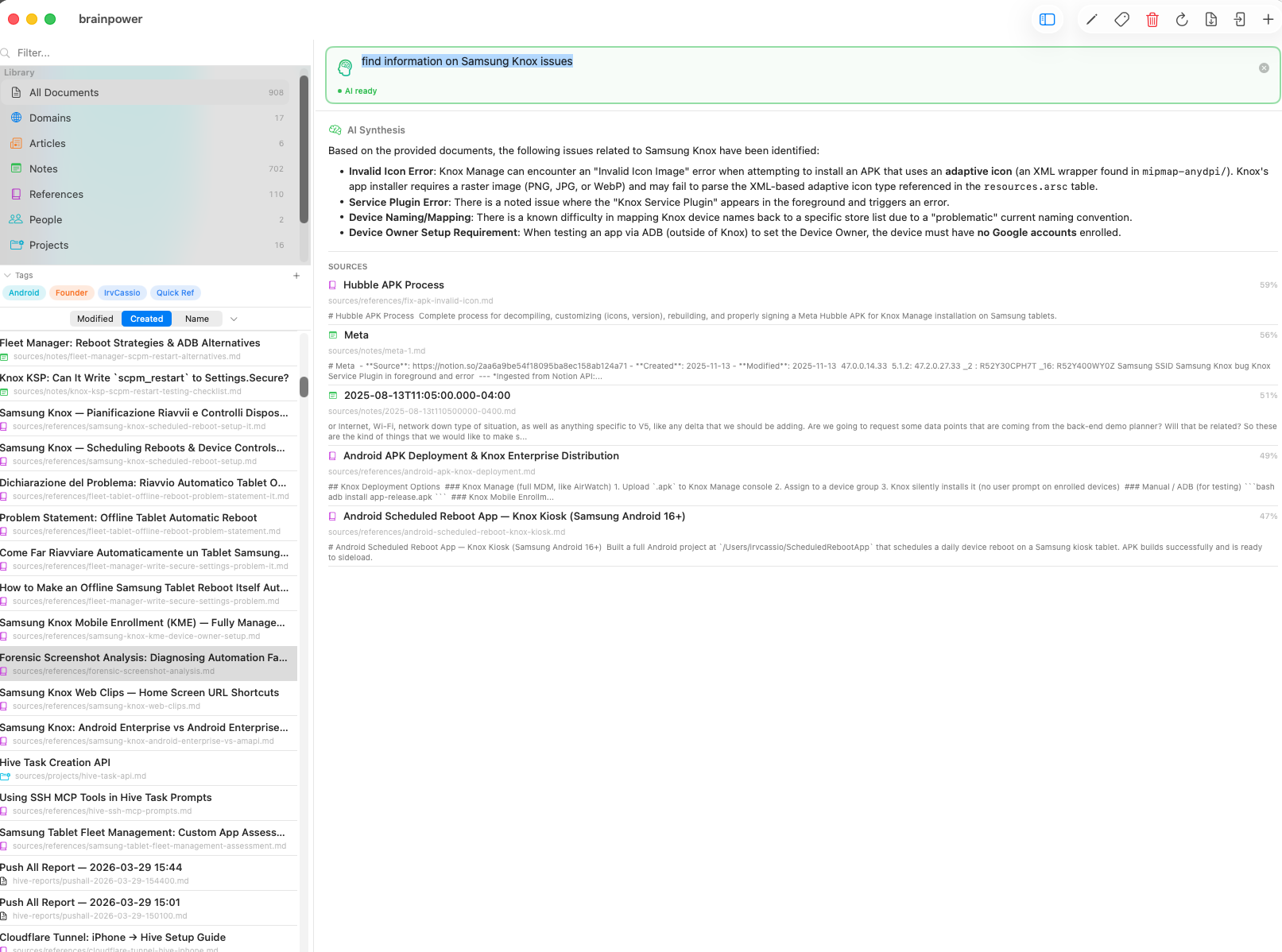Select the Quick Ref tag
1282x952 pixels.
click(x=175, y=293)
